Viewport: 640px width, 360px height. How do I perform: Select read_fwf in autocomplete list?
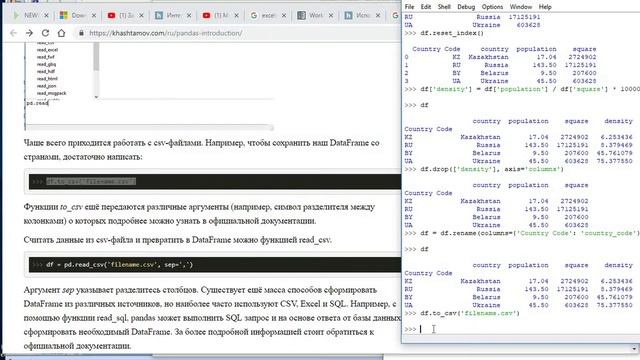(45, 57)
